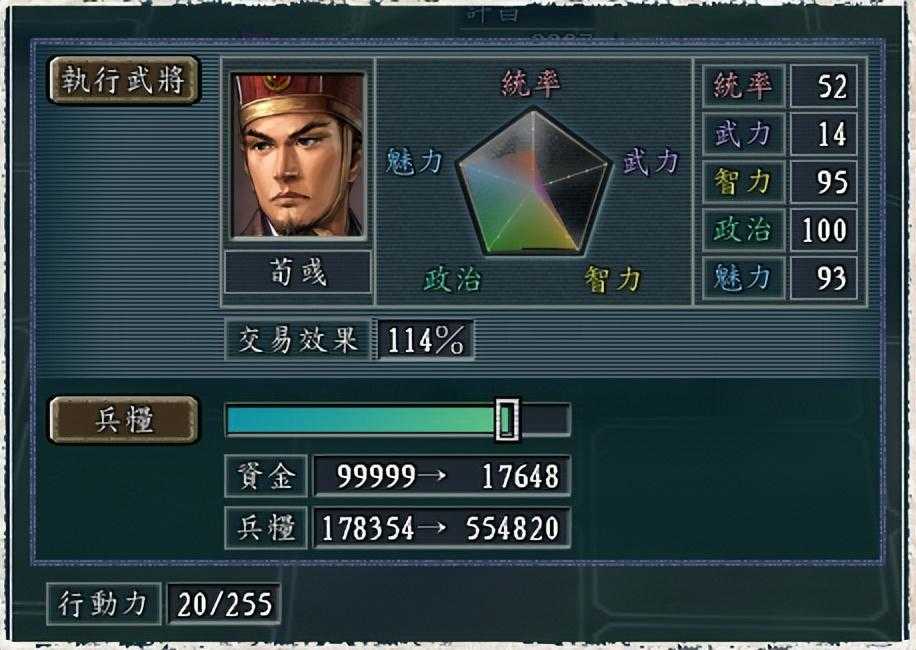Click the pentagon ability radar chart

click(x=533, y=182)
